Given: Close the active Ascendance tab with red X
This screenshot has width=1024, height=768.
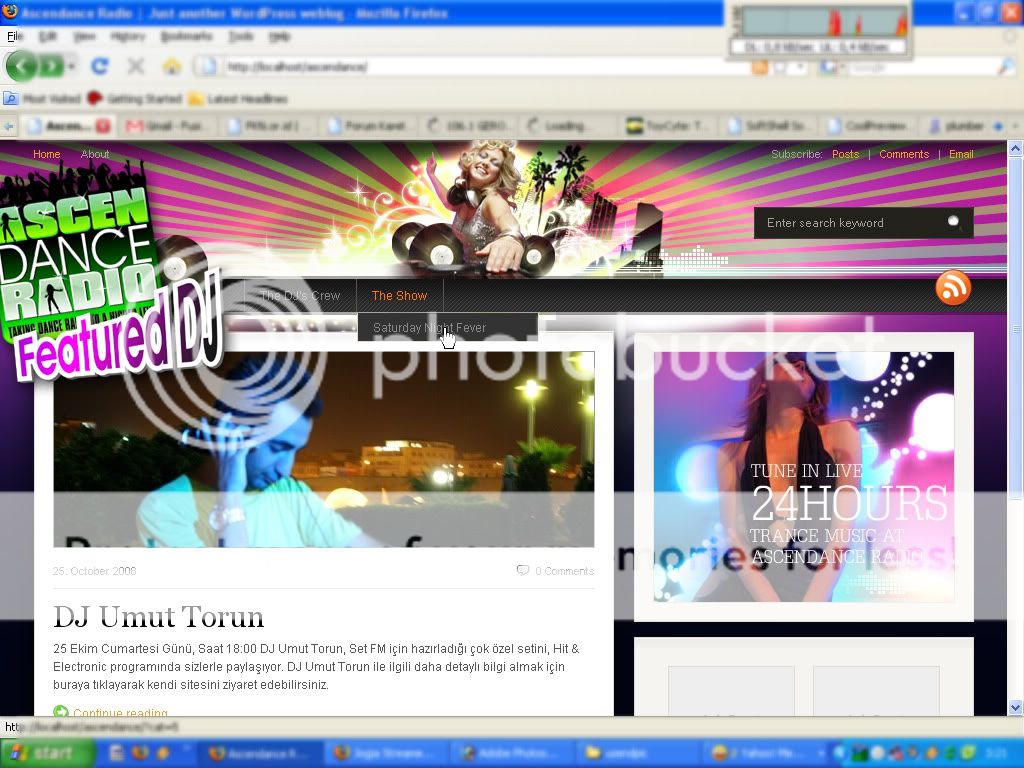Looking at the screenshot, I should pos(103,125).
